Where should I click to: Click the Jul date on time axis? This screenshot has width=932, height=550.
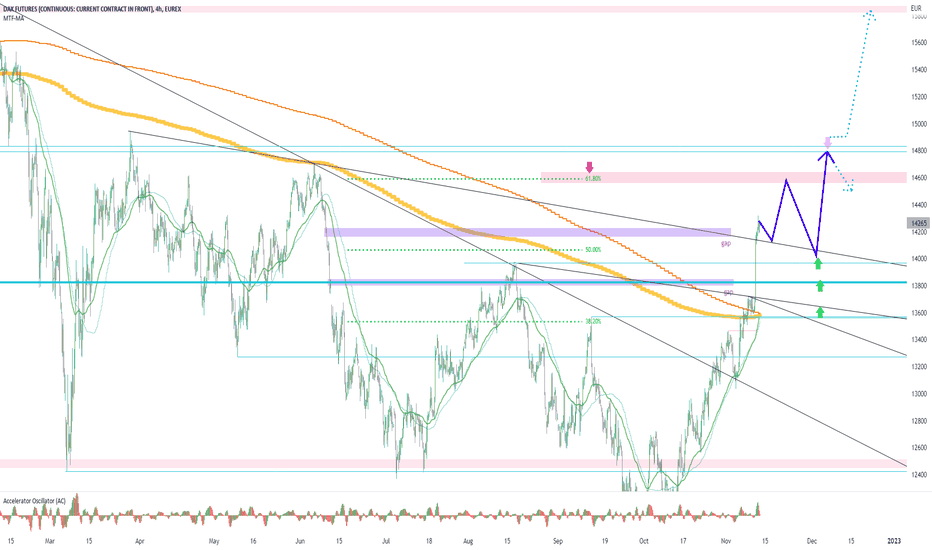(386, 541)
